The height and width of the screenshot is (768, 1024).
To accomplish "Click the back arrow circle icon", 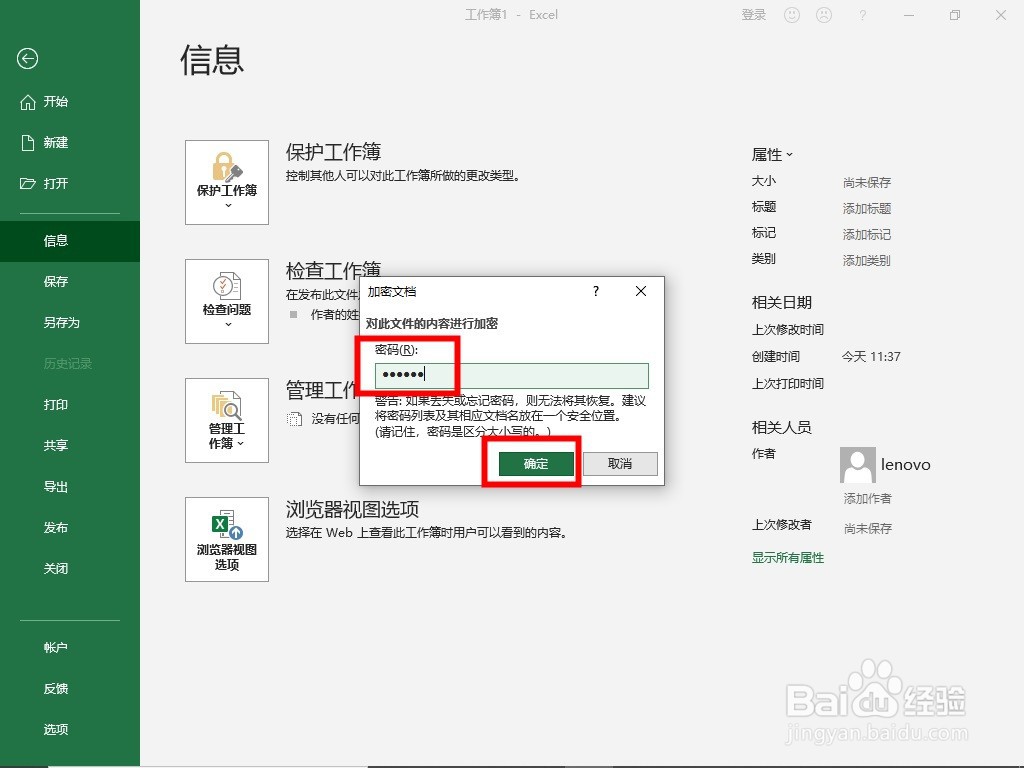I will [27, 59].
